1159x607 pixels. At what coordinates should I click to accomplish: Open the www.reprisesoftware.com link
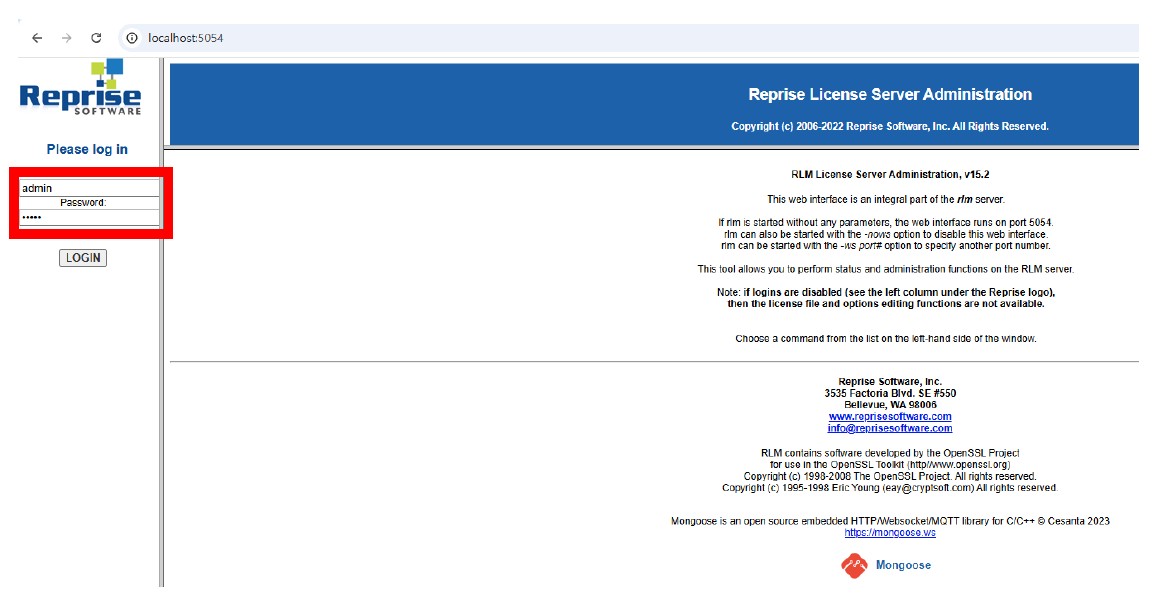(890, 416)
